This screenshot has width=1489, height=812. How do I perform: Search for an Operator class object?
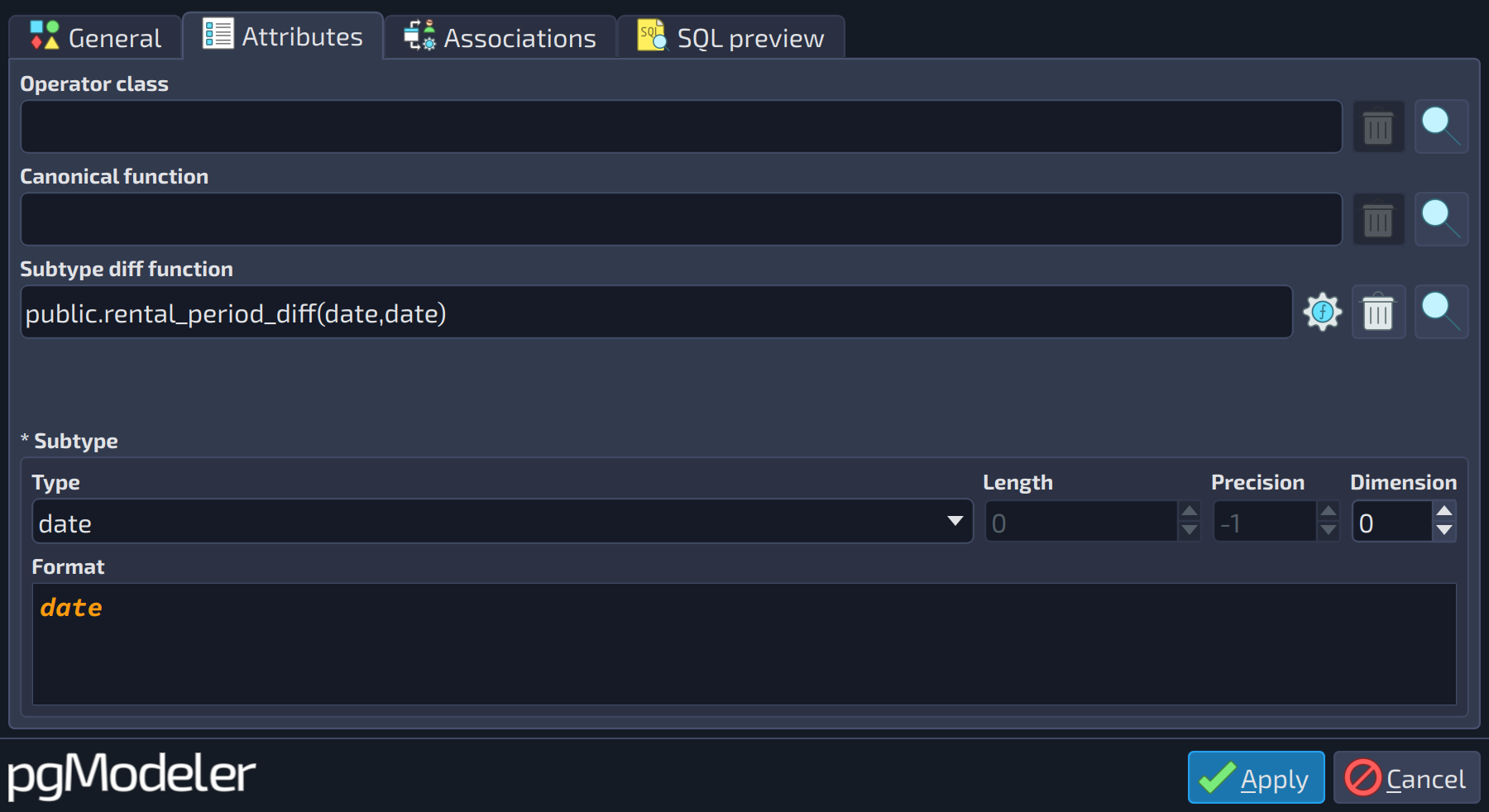(1441, 127)
